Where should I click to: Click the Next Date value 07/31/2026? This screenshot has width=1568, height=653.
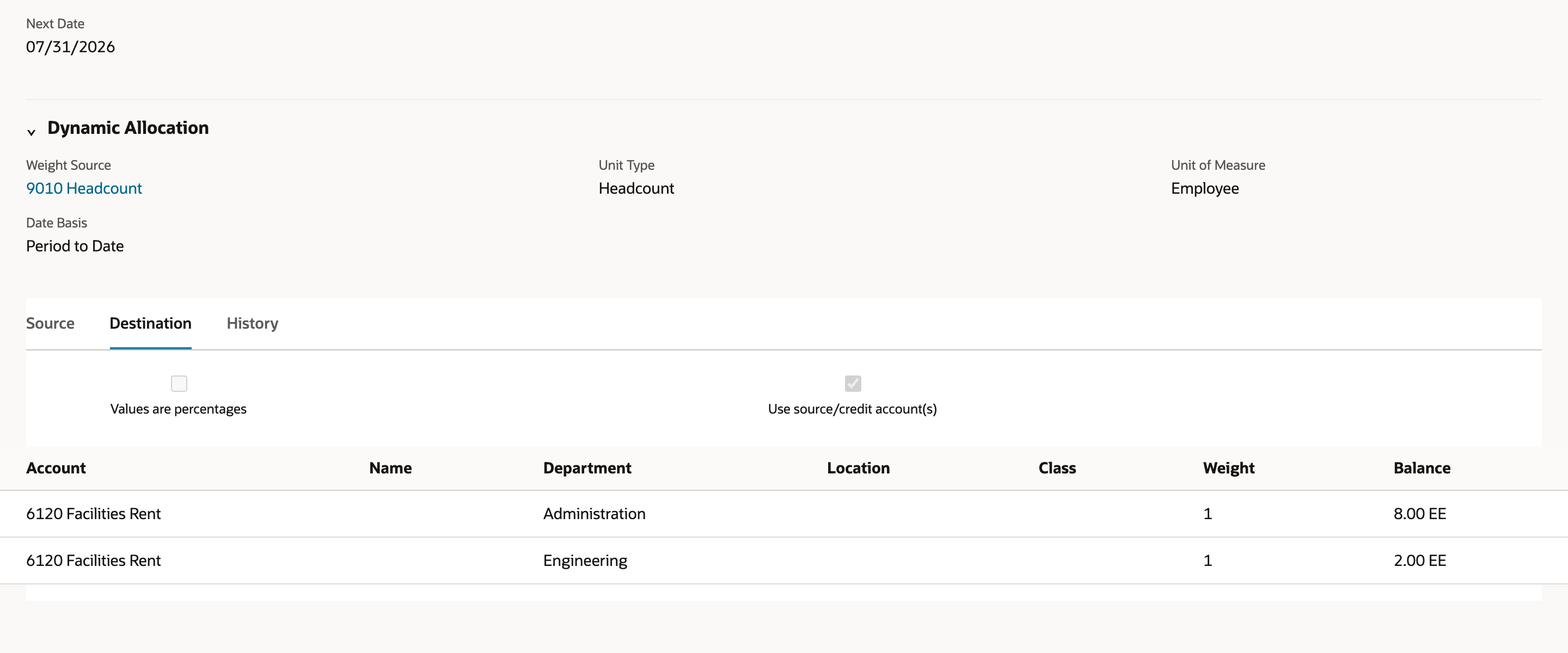[71, 47]
